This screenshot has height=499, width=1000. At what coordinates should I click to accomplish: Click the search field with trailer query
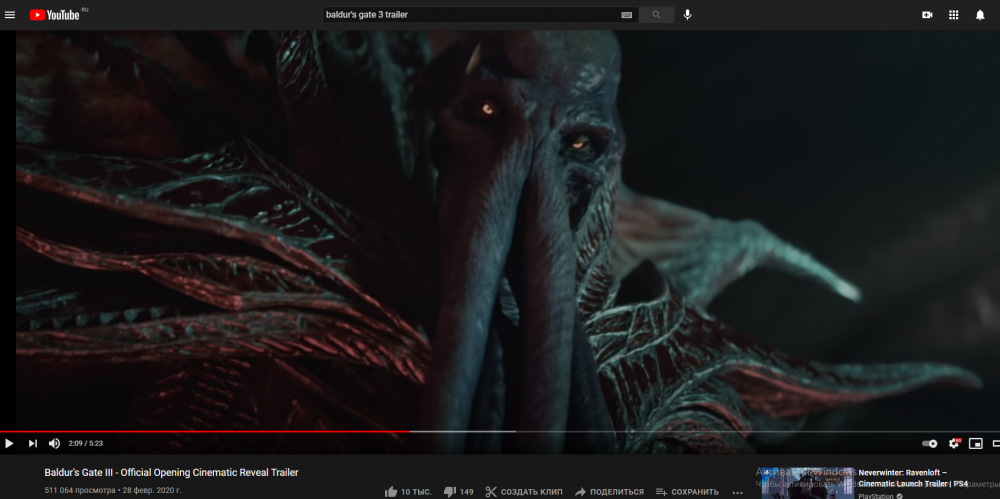pos(470,15)
